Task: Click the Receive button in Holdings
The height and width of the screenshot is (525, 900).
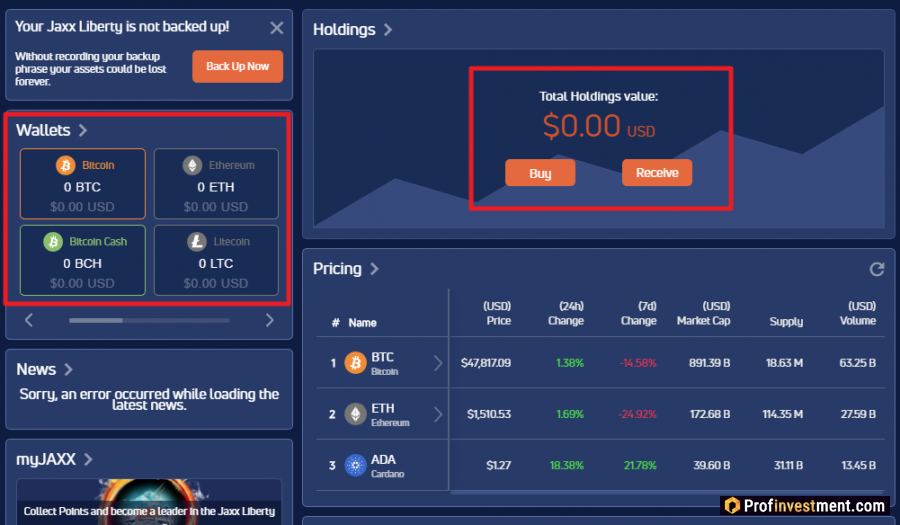Action: (657, 173)
